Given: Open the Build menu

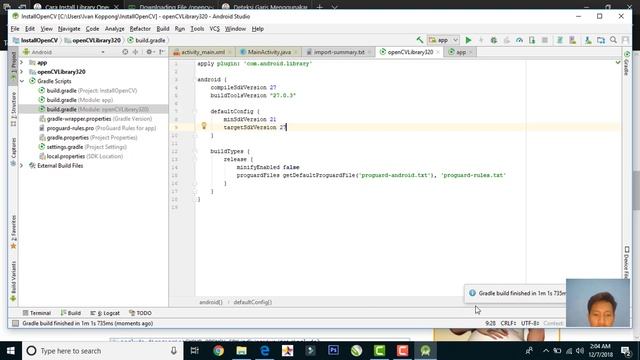Looking at the screenshot, I should [x=163, y=29].
